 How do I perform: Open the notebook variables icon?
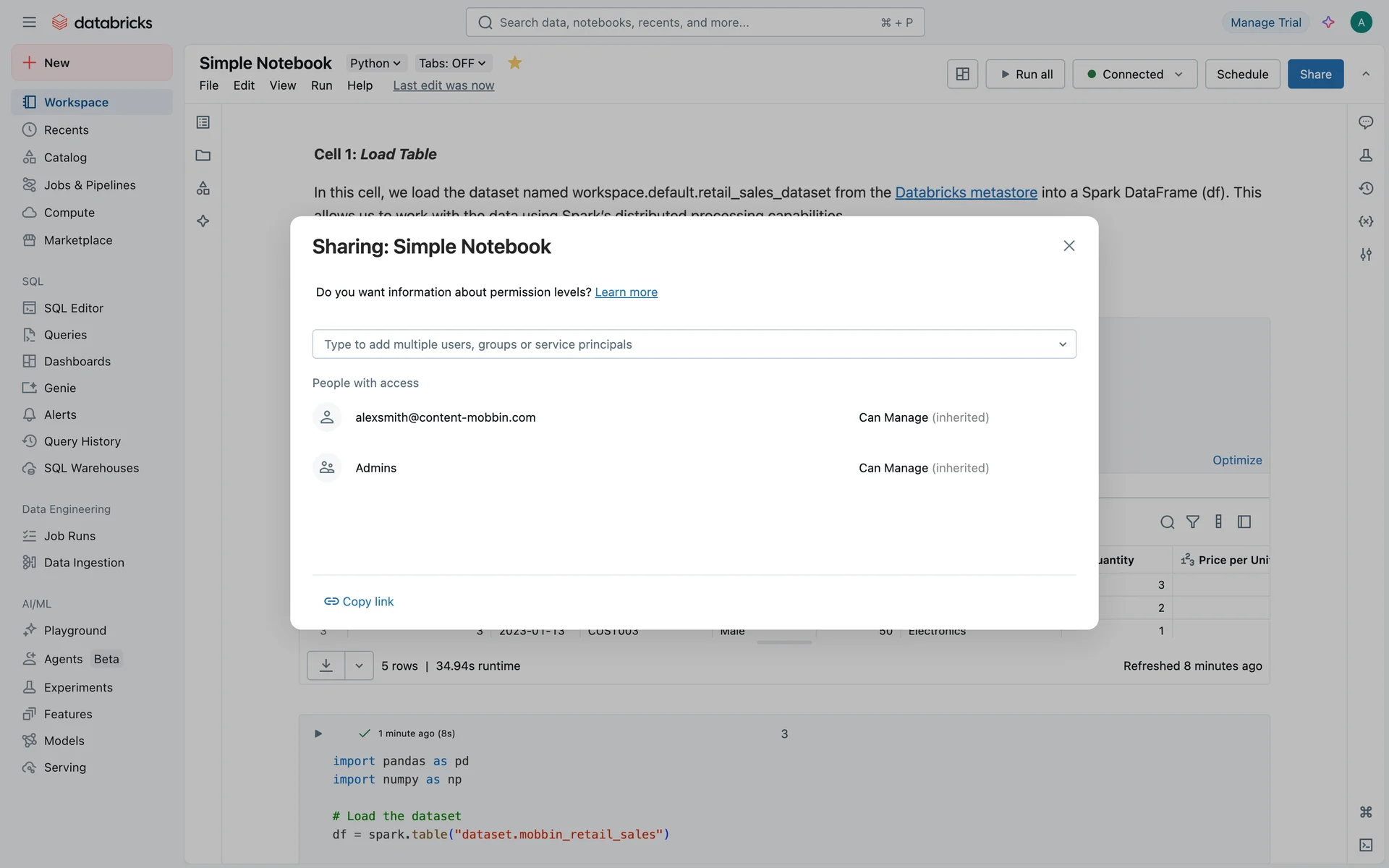(x=1366, y=221)
